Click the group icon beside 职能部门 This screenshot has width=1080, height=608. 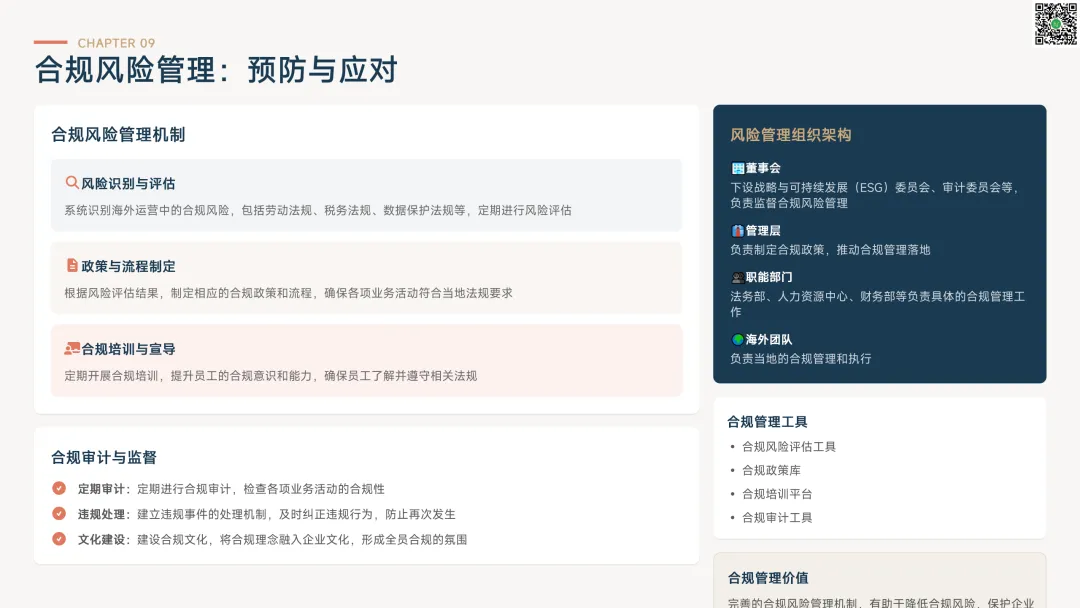pos(737,277)
